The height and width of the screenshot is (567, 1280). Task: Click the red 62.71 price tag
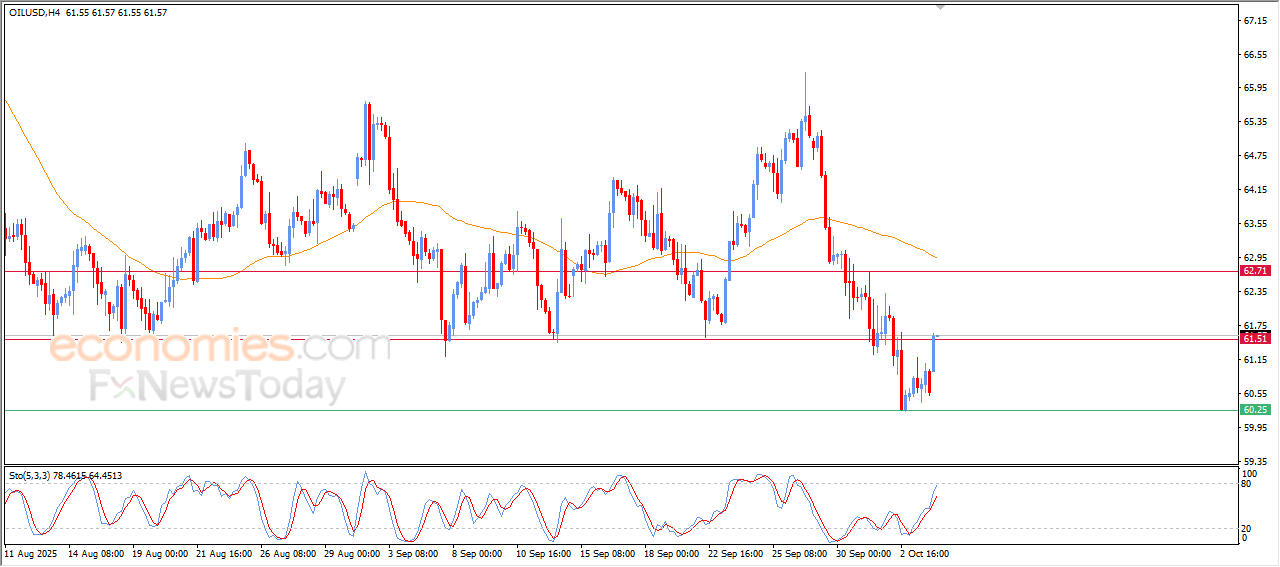(1254, 271)
